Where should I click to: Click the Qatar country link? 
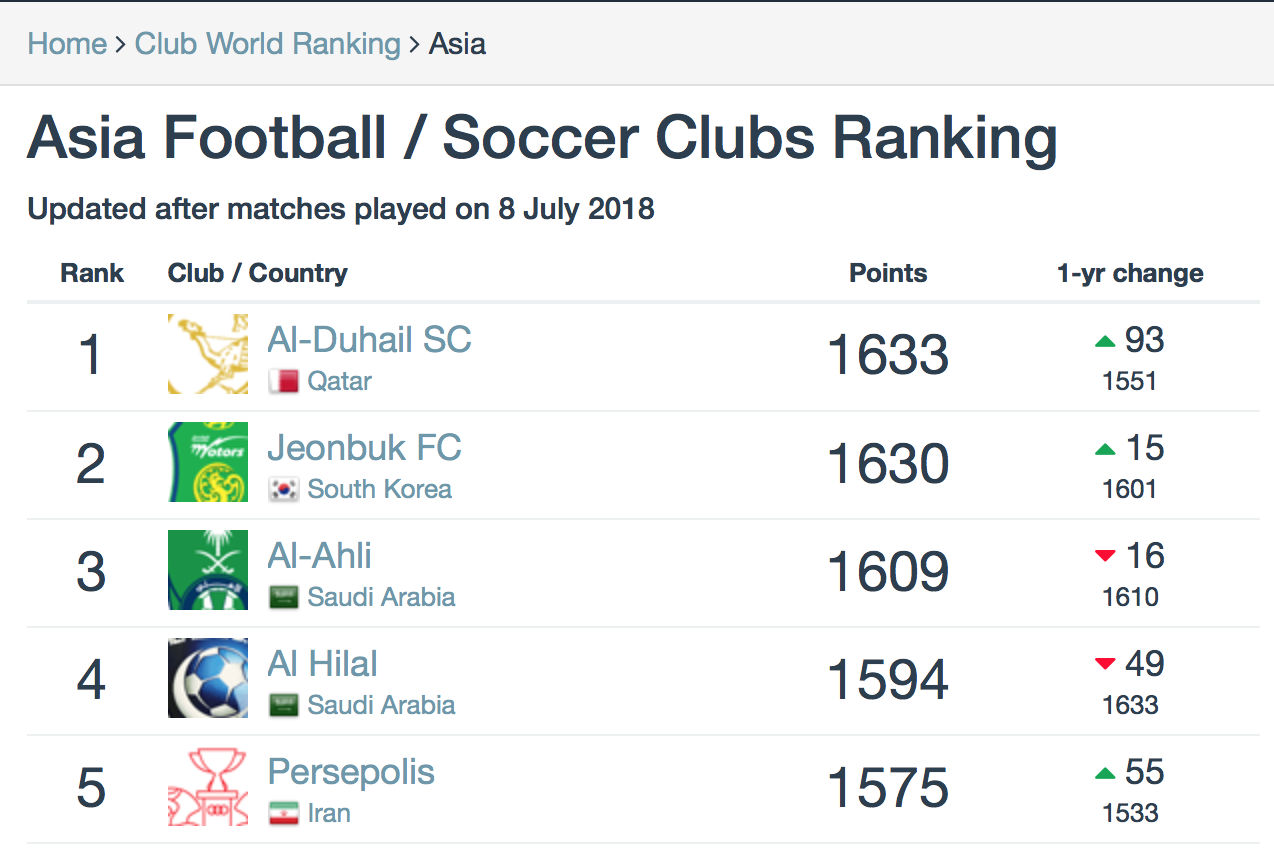(x=340, y=381)
